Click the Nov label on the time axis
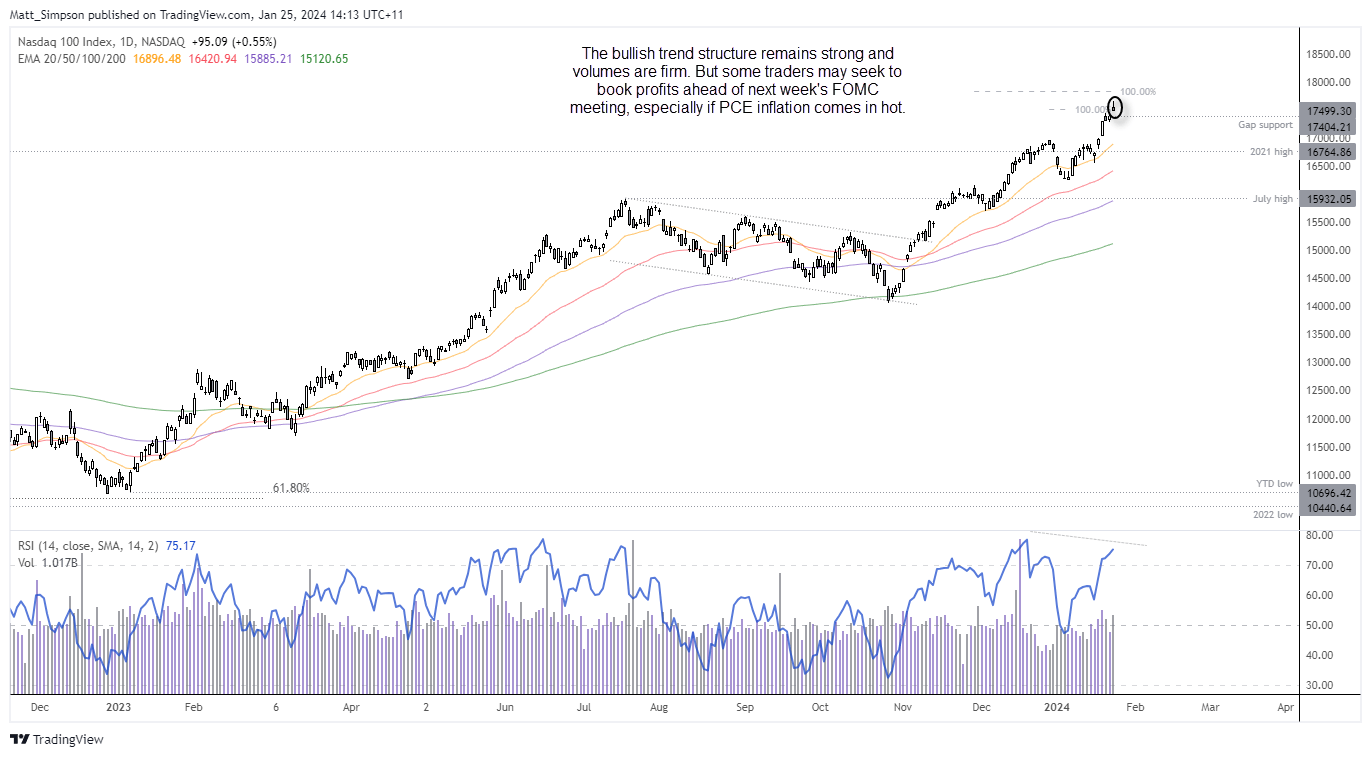This screenshot has height=757, width=1371. click(x=902, y=707)
